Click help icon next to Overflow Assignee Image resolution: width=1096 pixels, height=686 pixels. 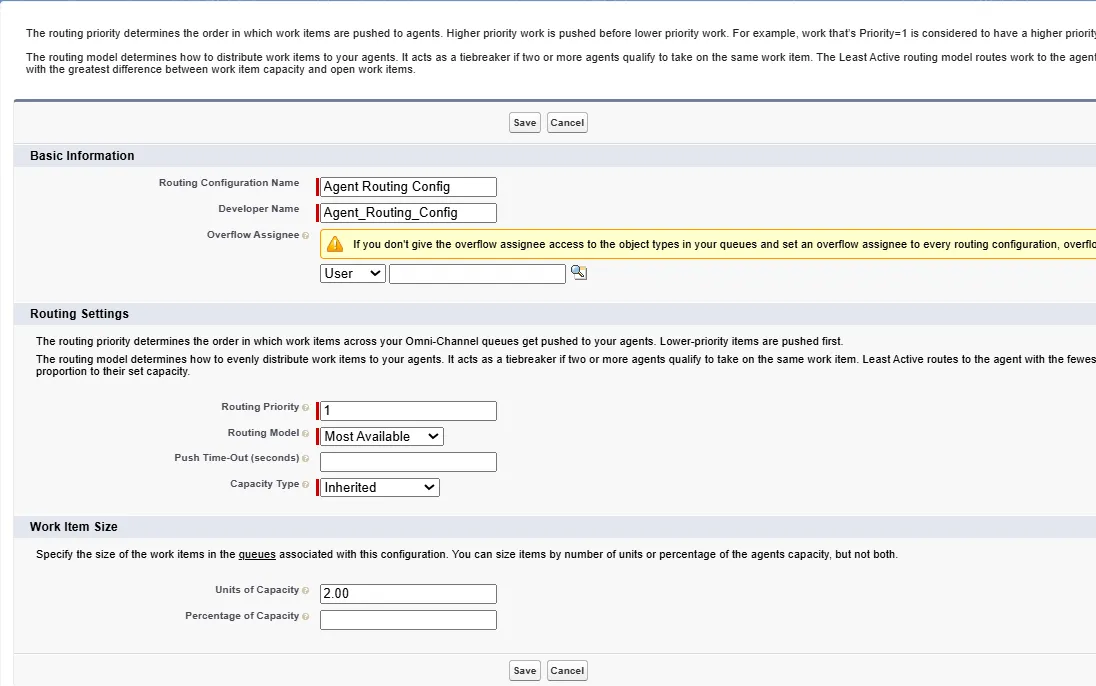pos(306,236)
